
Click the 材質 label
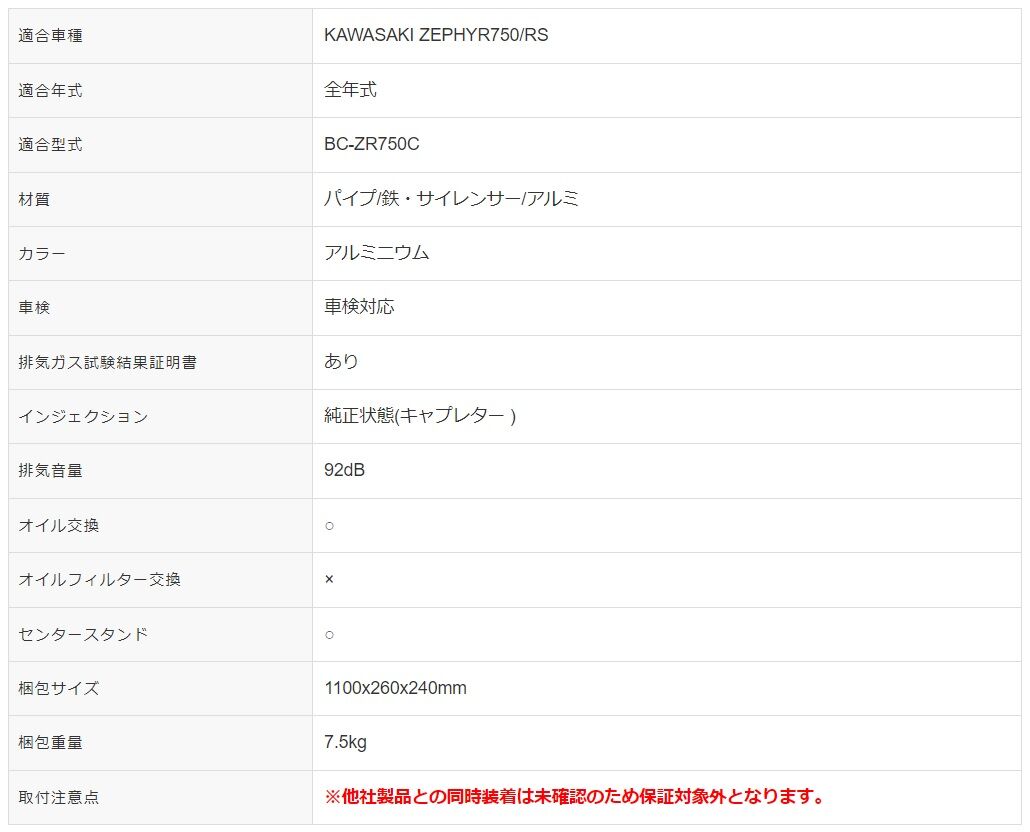(x=34, y=199)
